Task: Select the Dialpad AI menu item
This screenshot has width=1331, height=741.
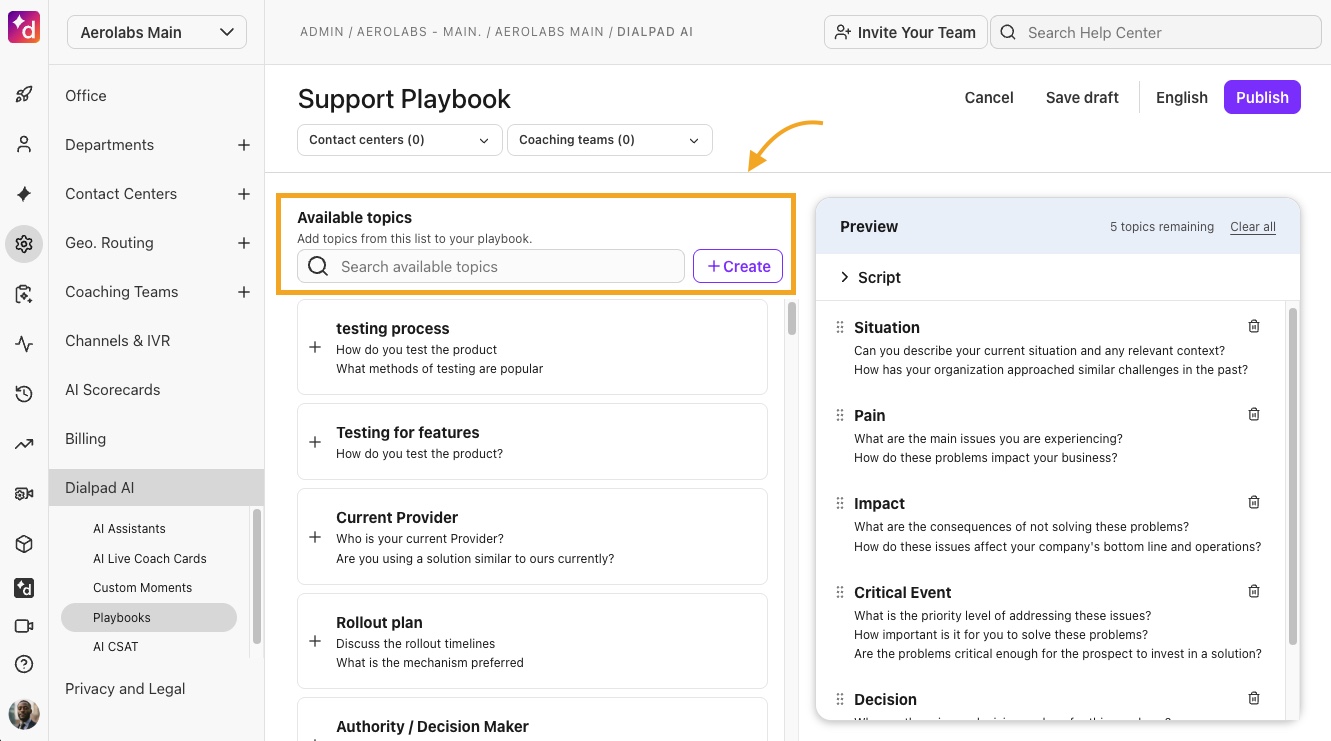Action: 156,488
